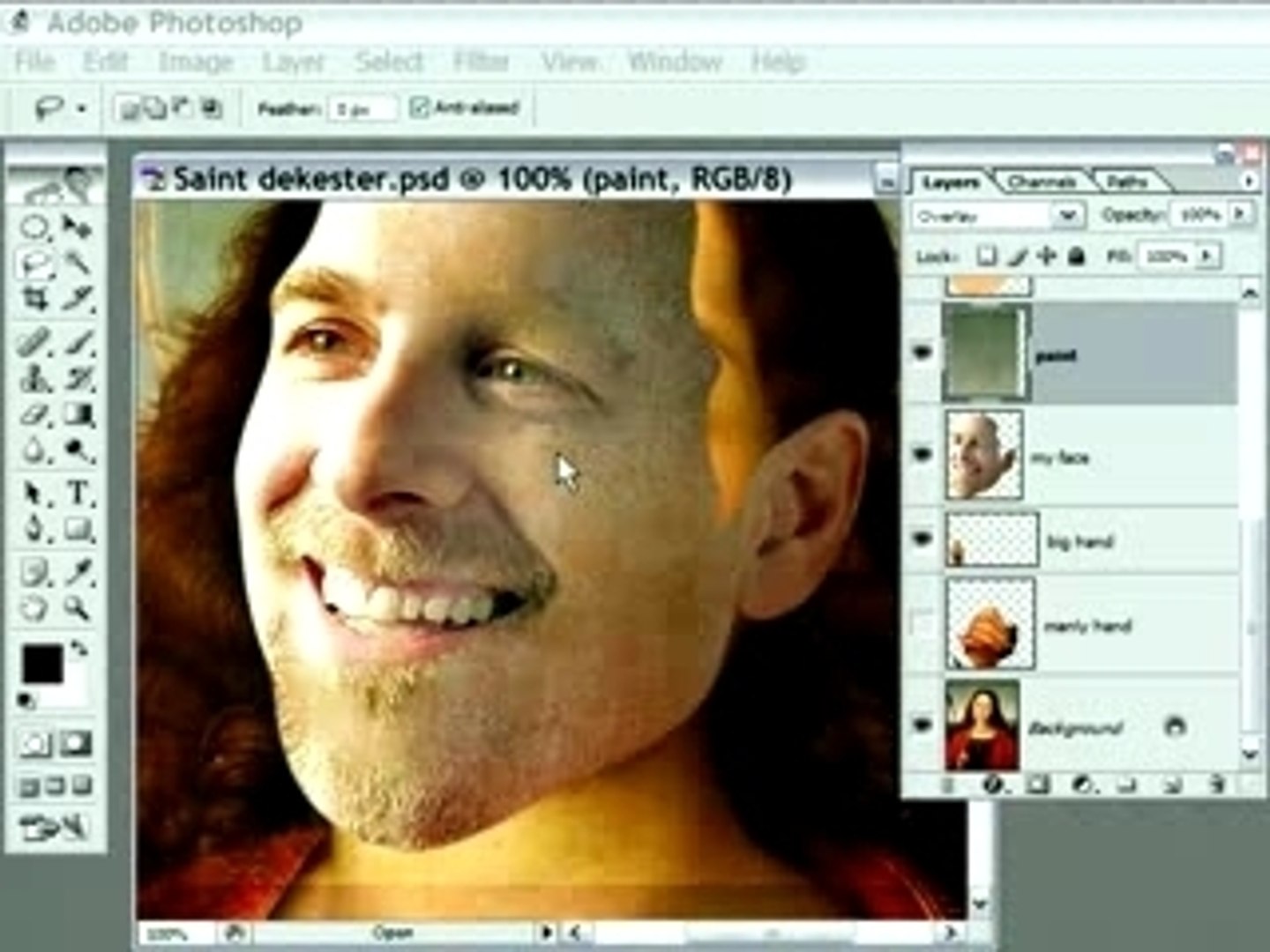Screen dimensions: 1270x952
Task: Click the add layer mask icon
Action: [x=1038, y=784]
